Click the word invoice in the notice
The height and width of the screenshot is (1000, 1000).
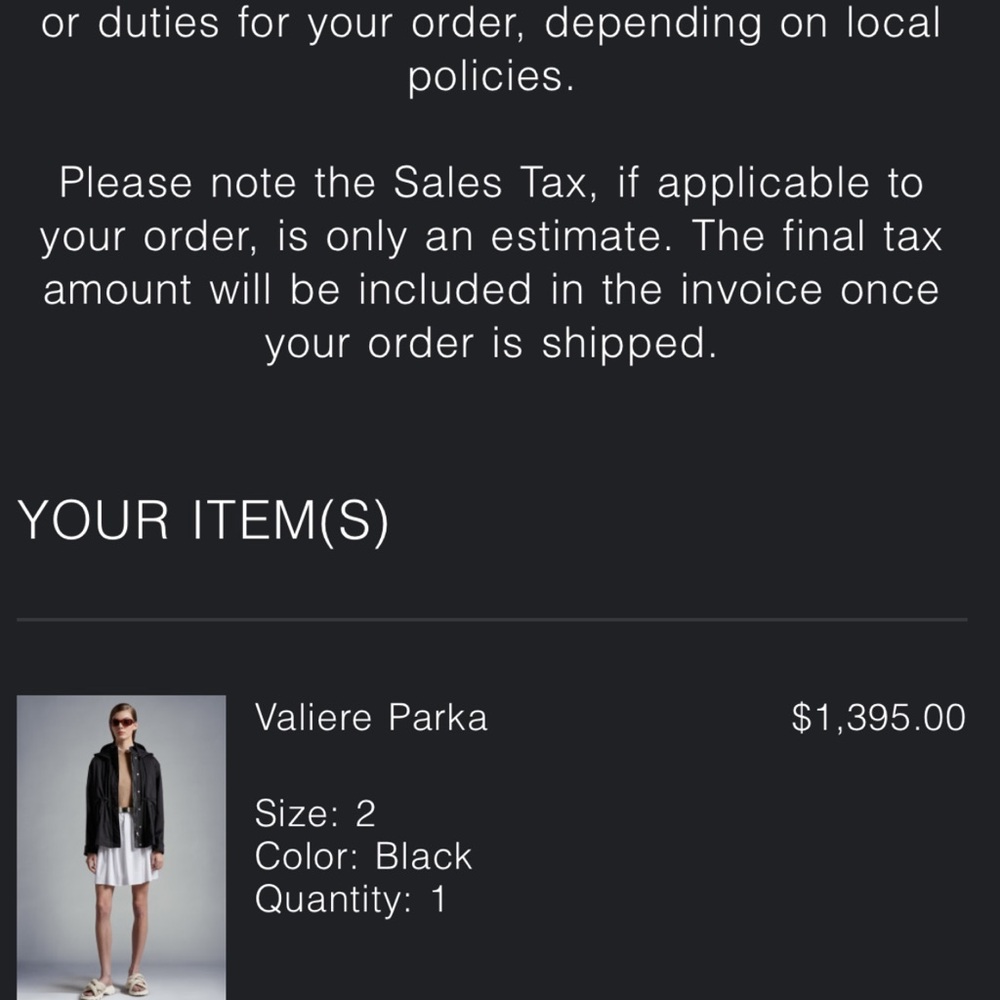click(751, 290)
